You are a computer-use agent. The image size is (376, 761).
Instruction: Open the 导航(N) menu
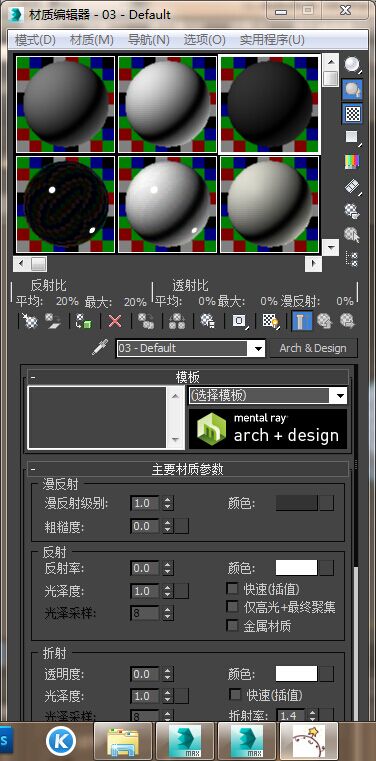148,40
